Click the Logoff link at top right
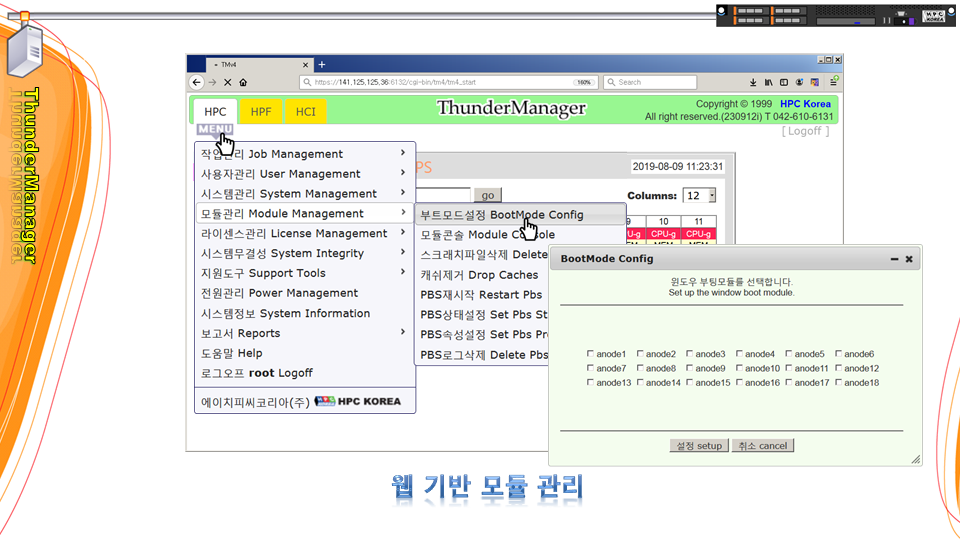This screenshot has height=540, width=960. point(805,131)
